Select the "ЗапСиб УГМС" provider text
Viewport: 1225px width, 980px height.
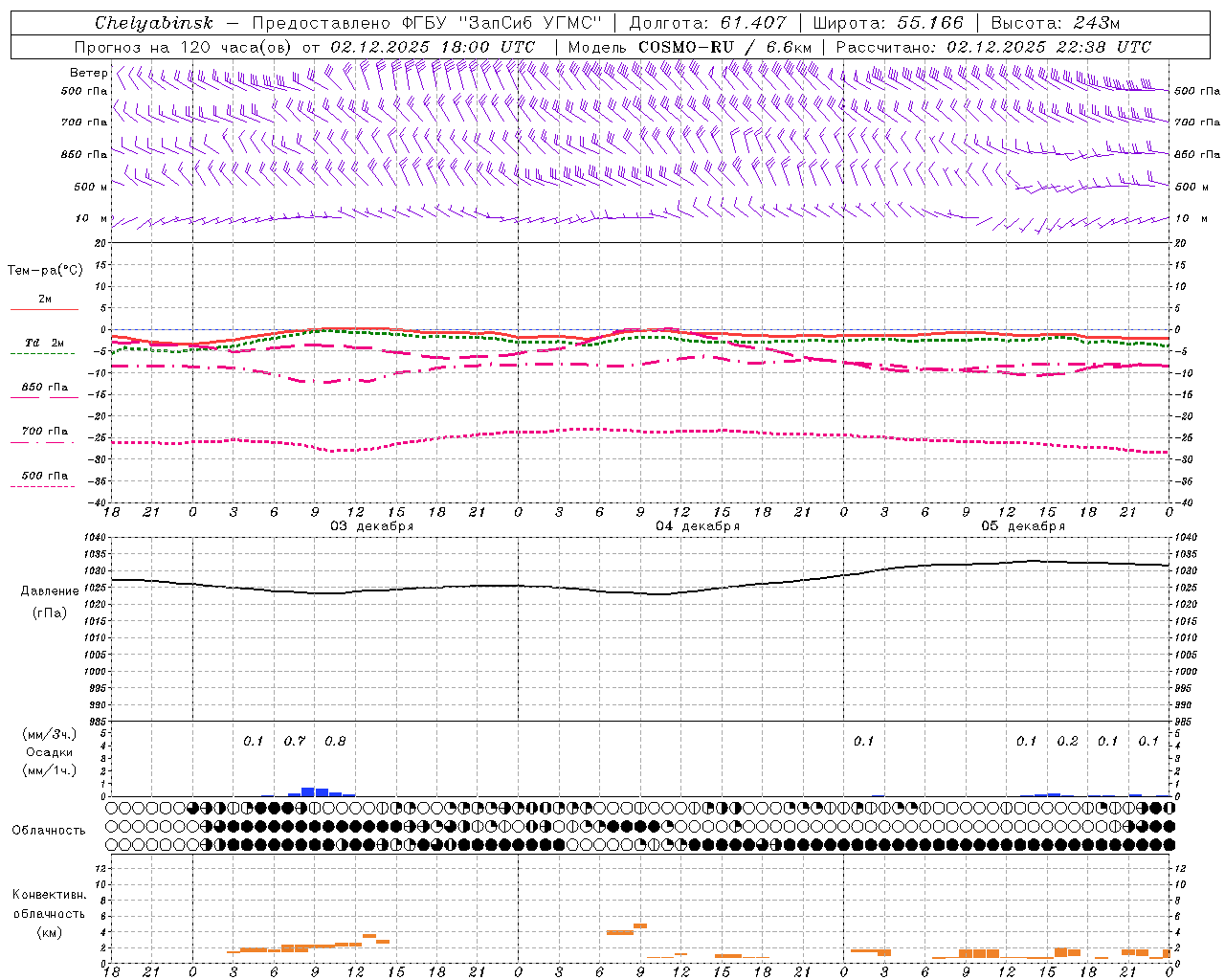coord(528,23)
